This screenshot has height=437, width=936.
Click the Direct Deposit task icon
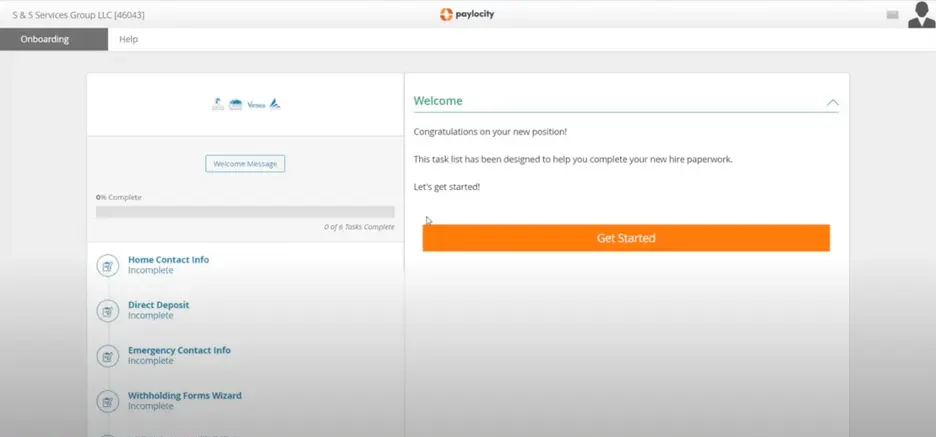coord(107,311)
